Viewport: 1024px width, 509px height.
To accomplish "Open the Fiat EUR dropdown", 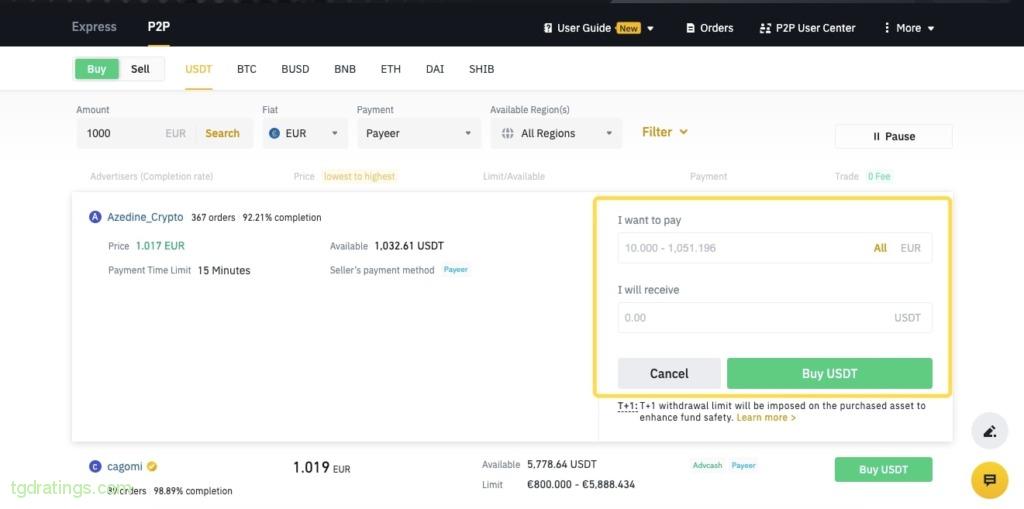I will 305,133.
